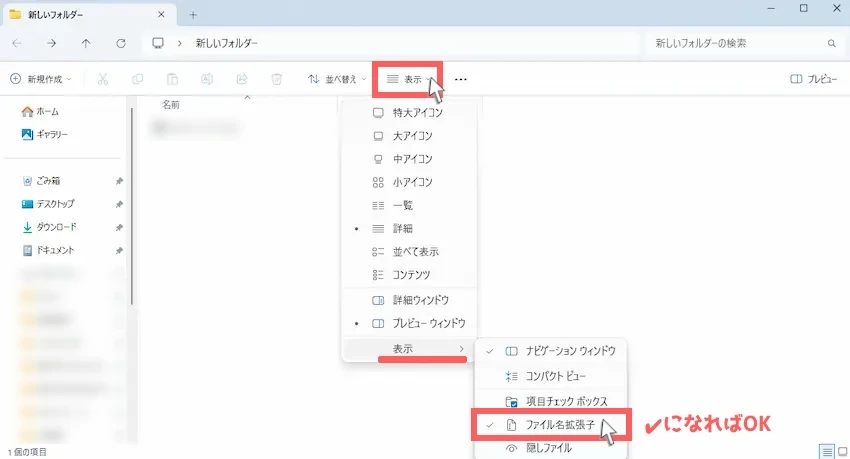Screen dimensions: 850x459
Task: Click 新しいフォルダー in the address bar
Action: click(x=227, y=43)
